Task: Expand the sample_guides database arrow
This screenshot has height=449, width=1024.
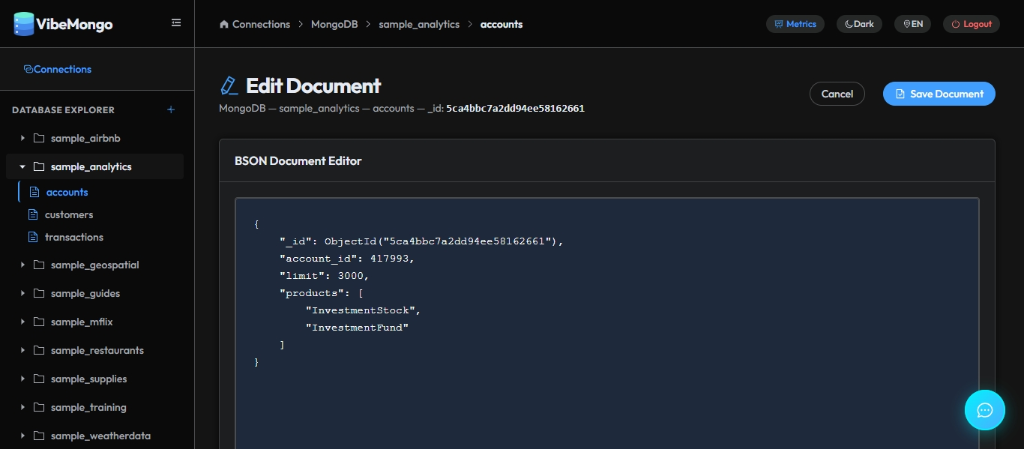Action: tap(23, 293)
